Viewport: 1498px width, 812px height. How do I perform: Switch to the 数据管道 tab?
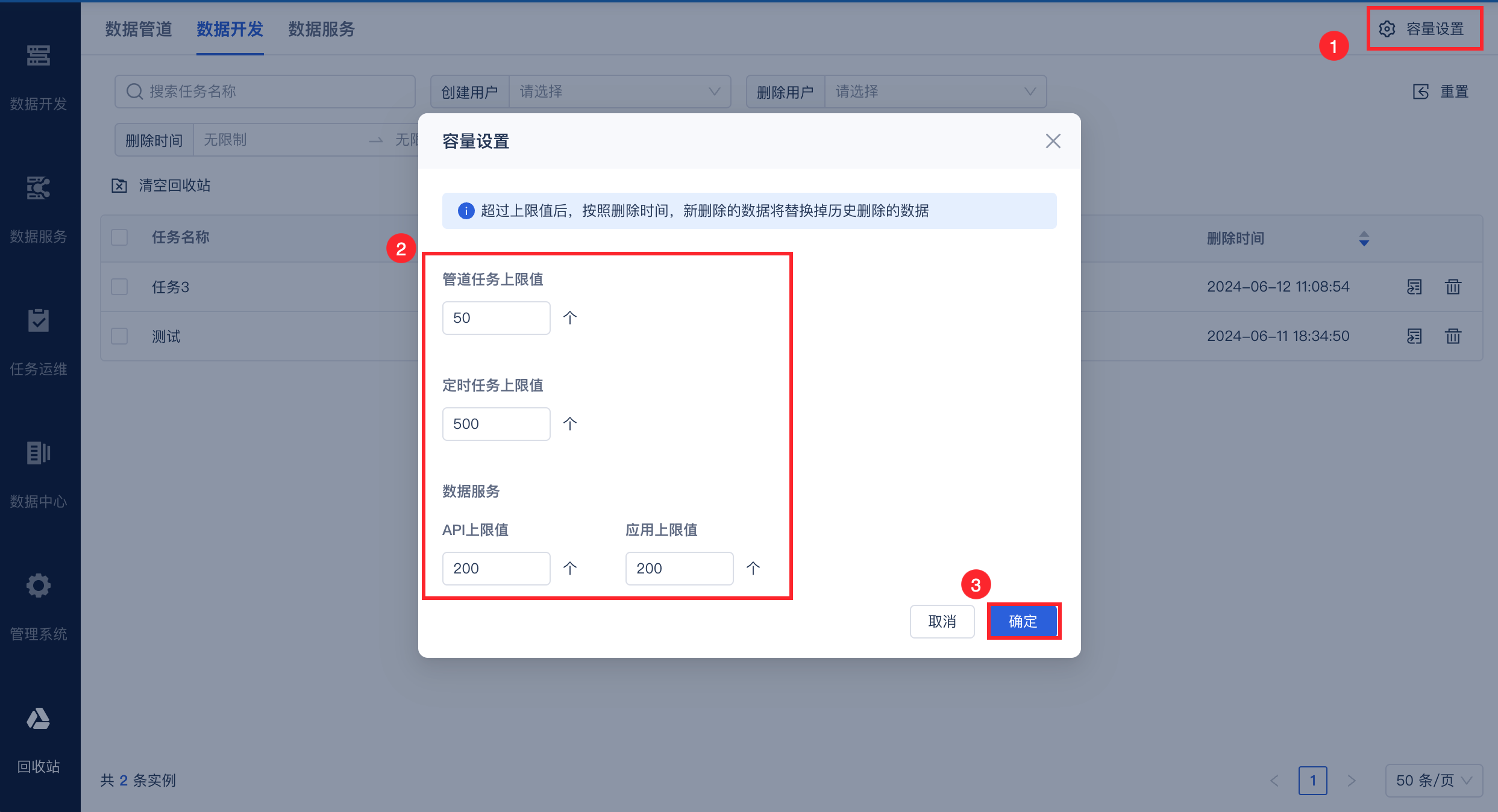139,29
